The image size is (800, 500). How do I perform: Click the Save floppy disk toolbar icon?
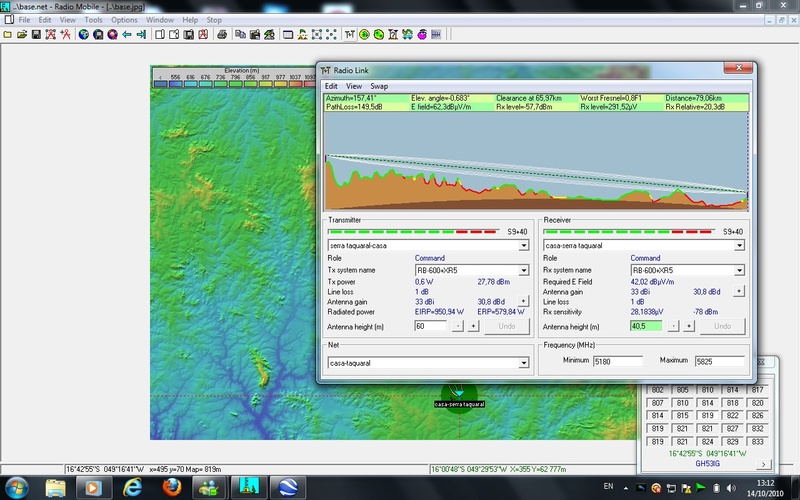pos(36,34)
